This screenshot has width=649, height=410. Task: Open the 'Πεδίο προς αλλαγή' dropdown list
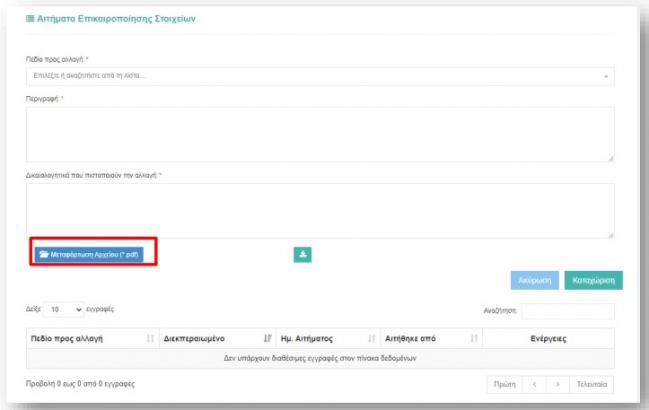320,76
